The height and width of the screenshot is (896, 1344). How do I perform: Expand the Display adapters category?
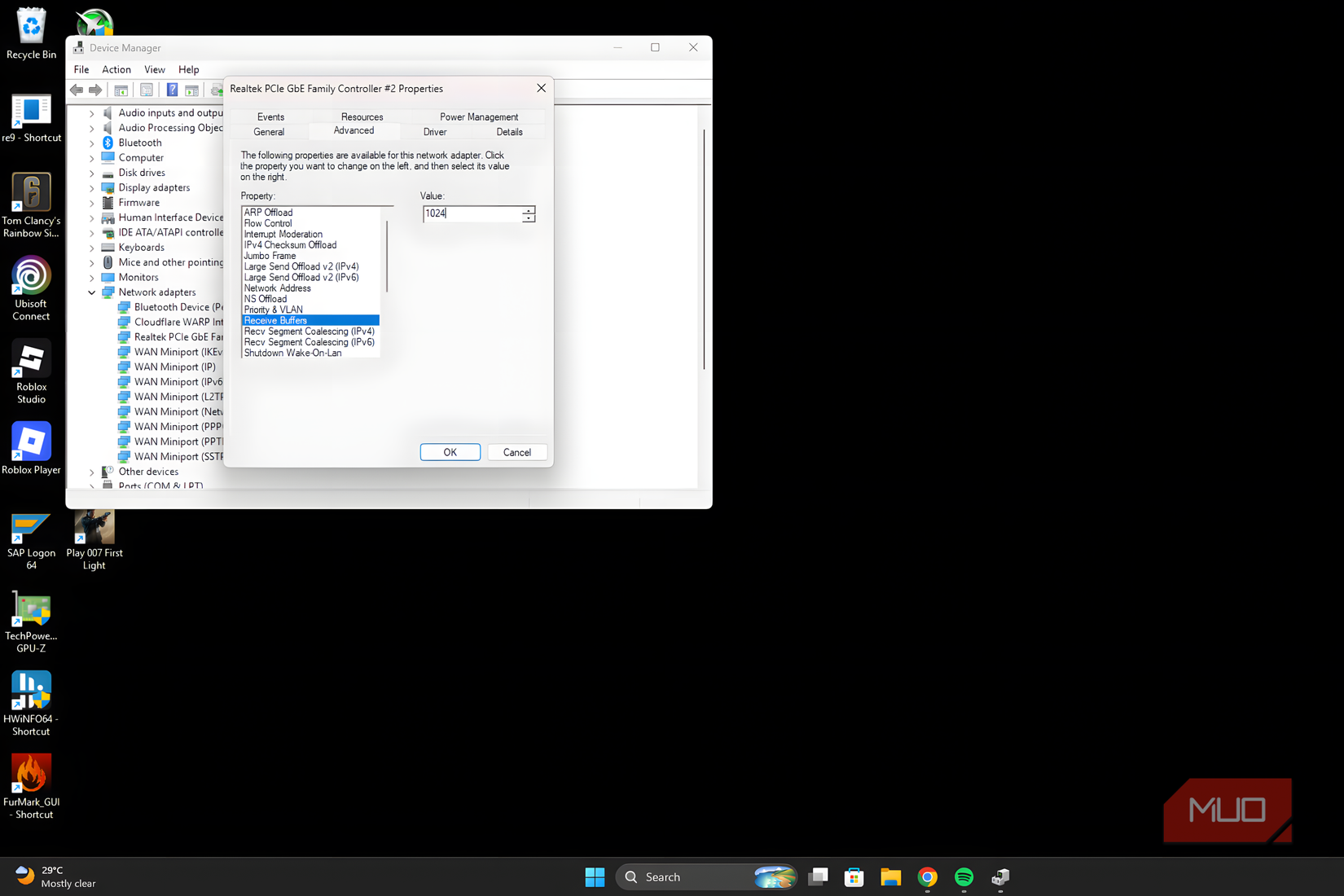pos(92,188)
